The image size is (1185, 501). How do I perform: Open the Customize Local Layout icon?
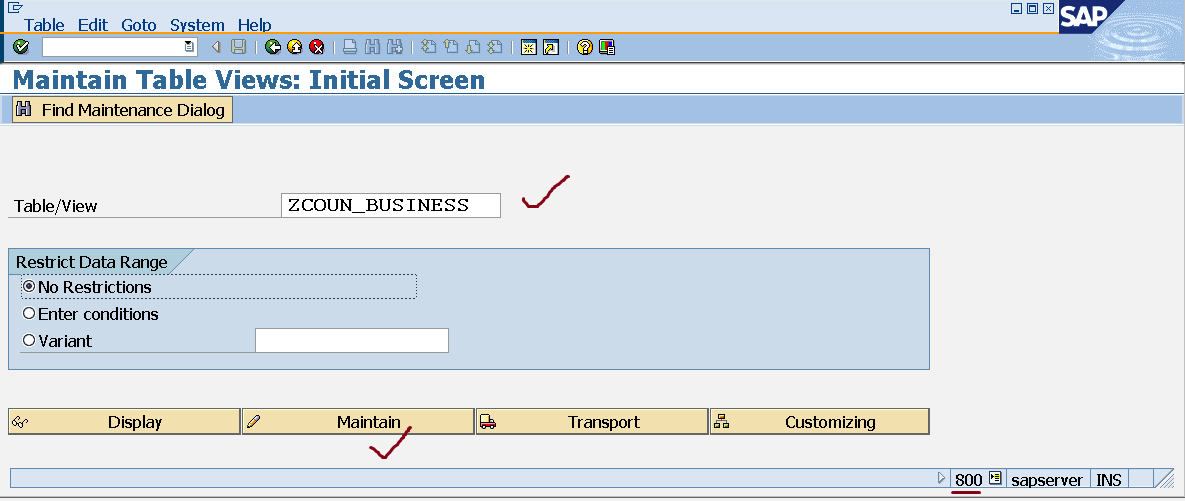point(607,48)
